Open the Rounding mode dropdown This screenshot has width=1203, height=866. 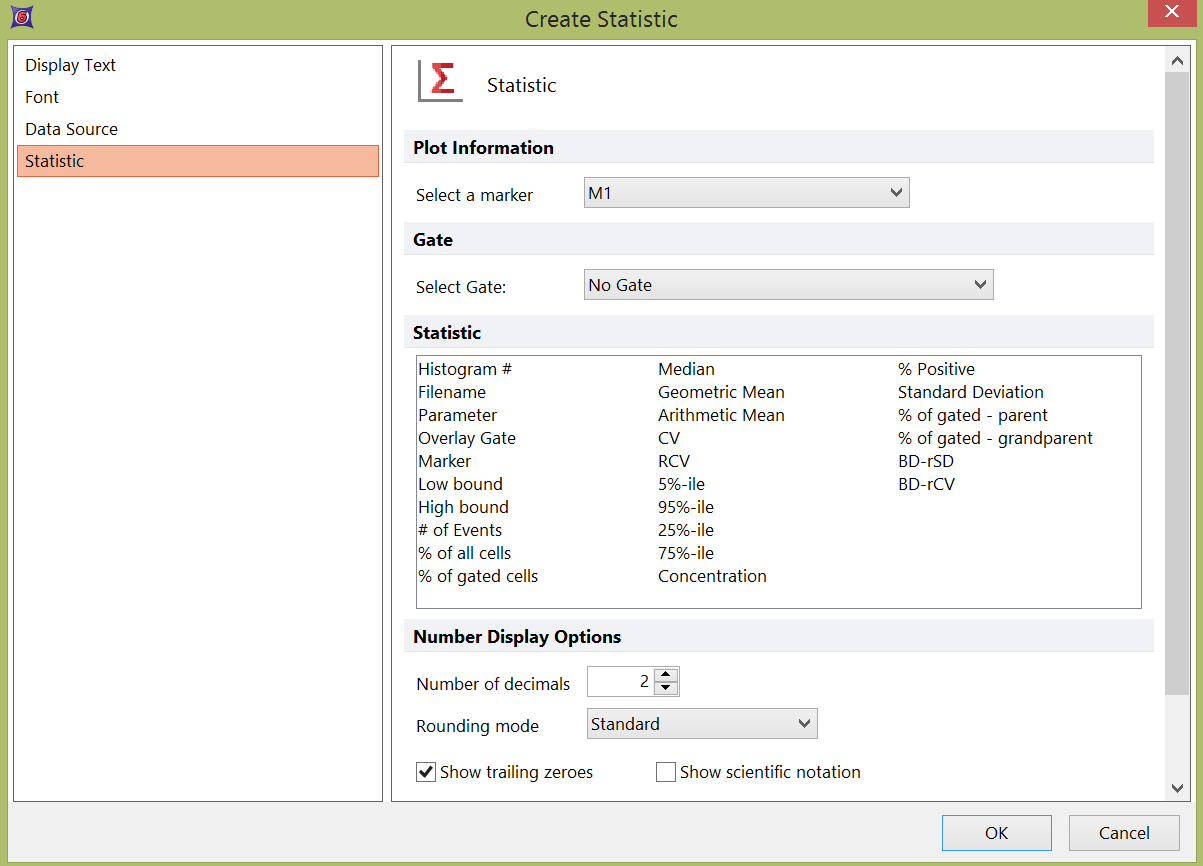(x=702, y=724)
